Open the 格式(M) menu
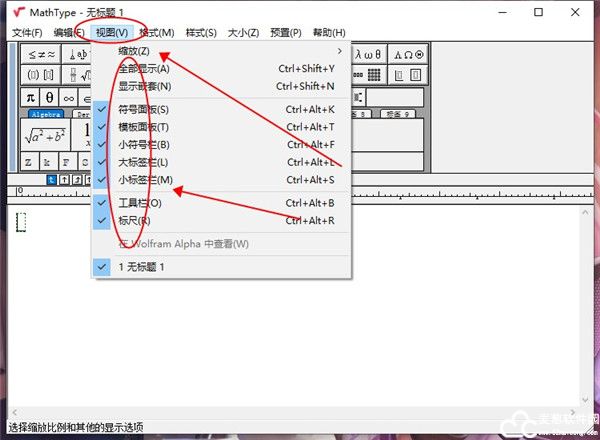Image resolution: width=600 pixels, height=440 pixels. [x=157, y=33]
